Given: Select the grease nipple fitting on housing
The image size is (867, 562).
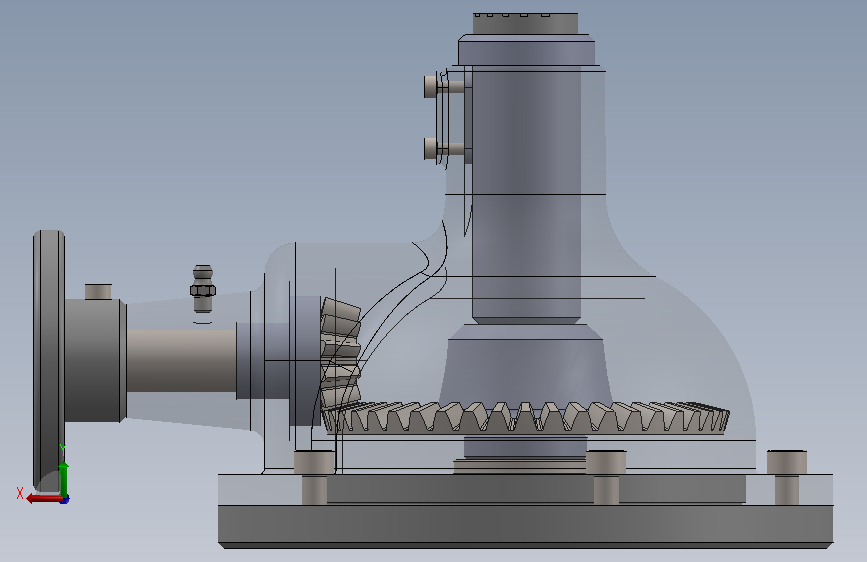Looking at the screenshot, I should click(x=203, y=289).
